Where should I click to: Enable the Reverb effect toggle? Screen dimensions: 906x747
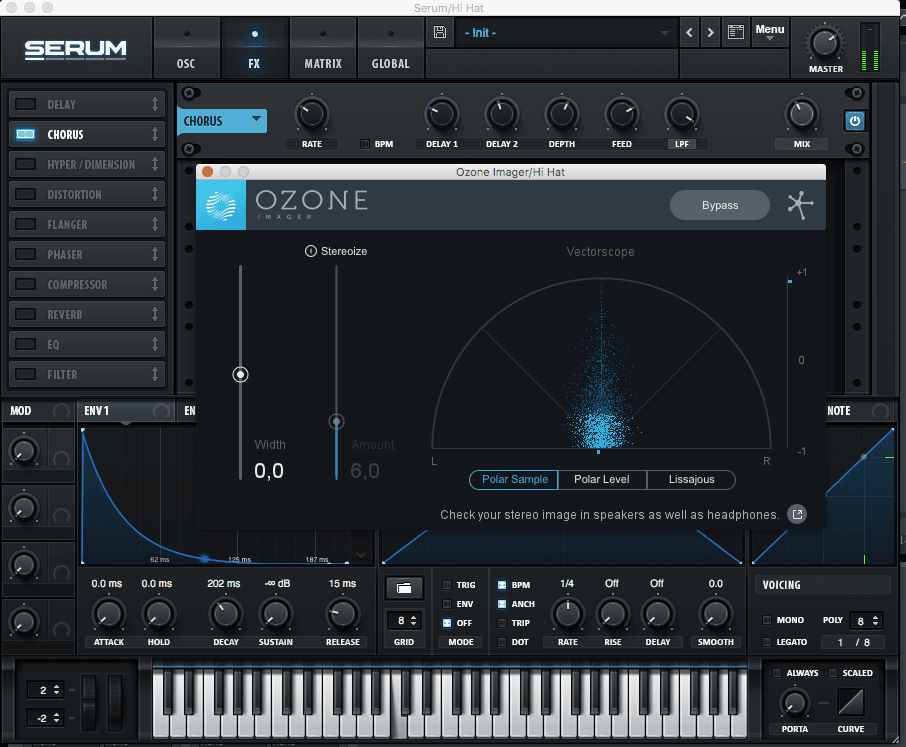pos(25,314)
